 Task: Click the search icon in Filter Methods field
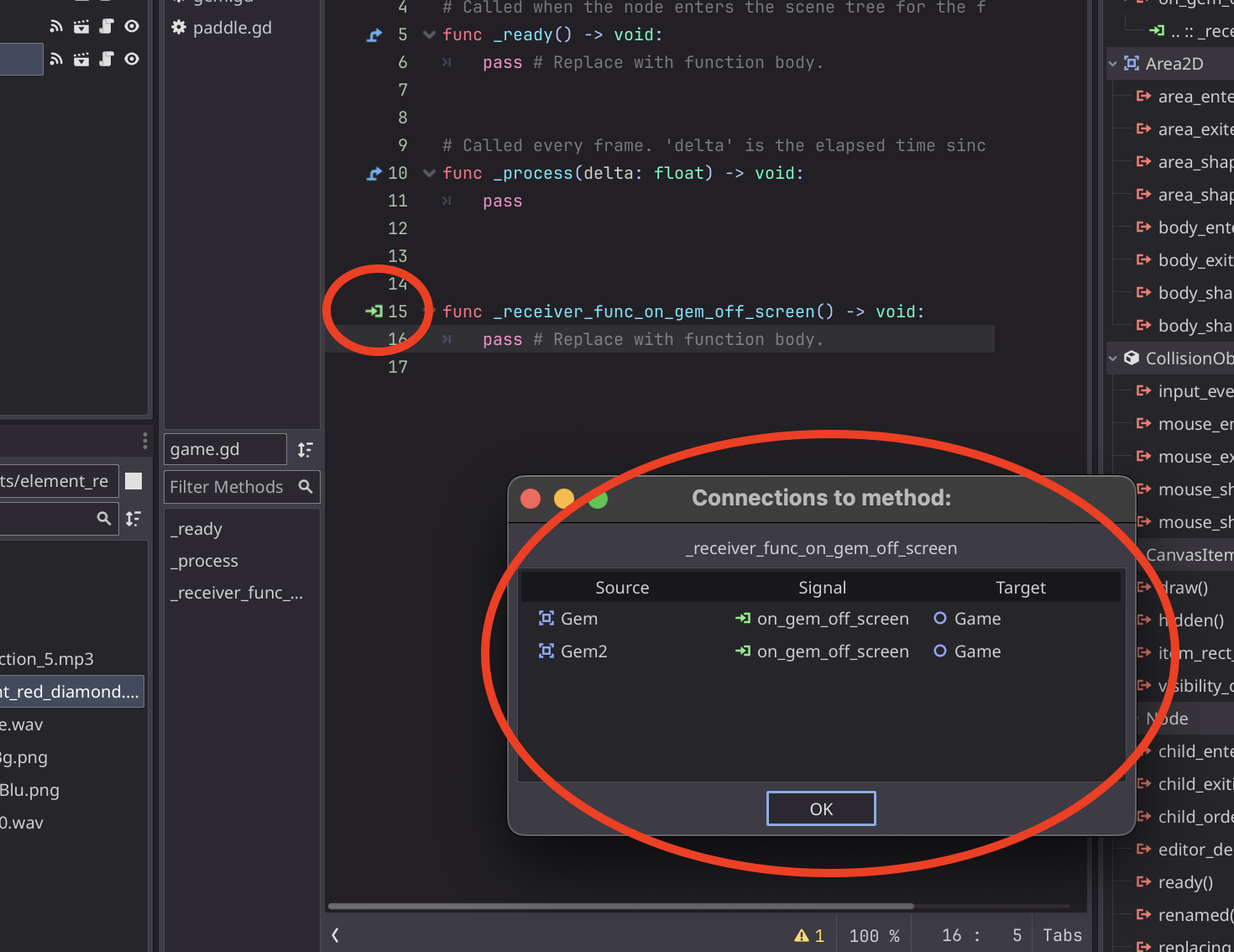point(305,487)
